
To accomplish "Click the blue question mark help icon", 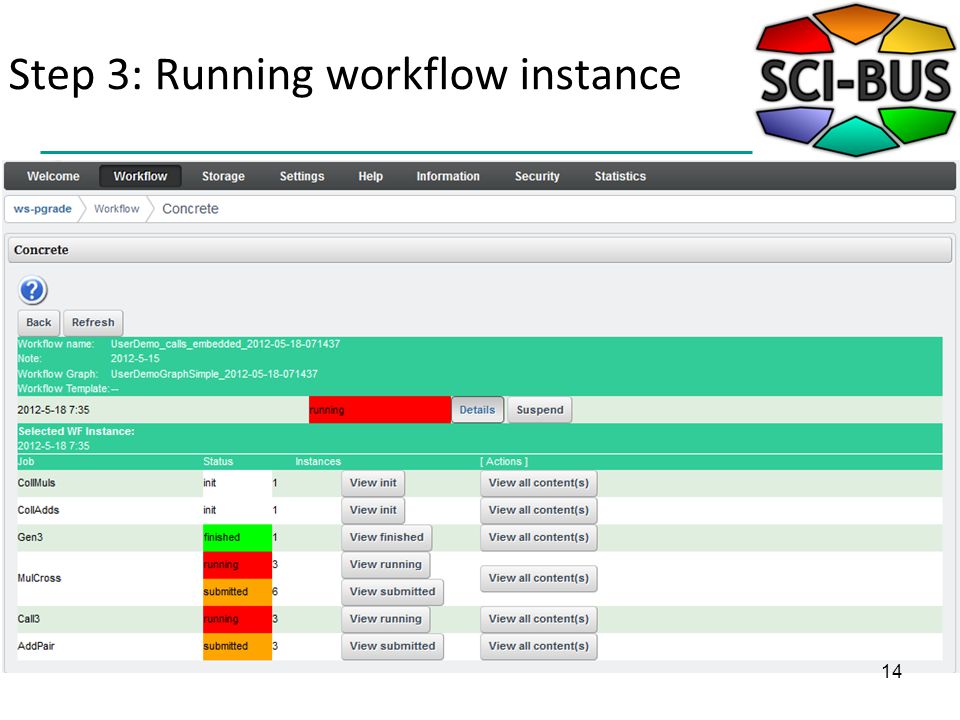I will pyautogui.click(x=32, y=290).
